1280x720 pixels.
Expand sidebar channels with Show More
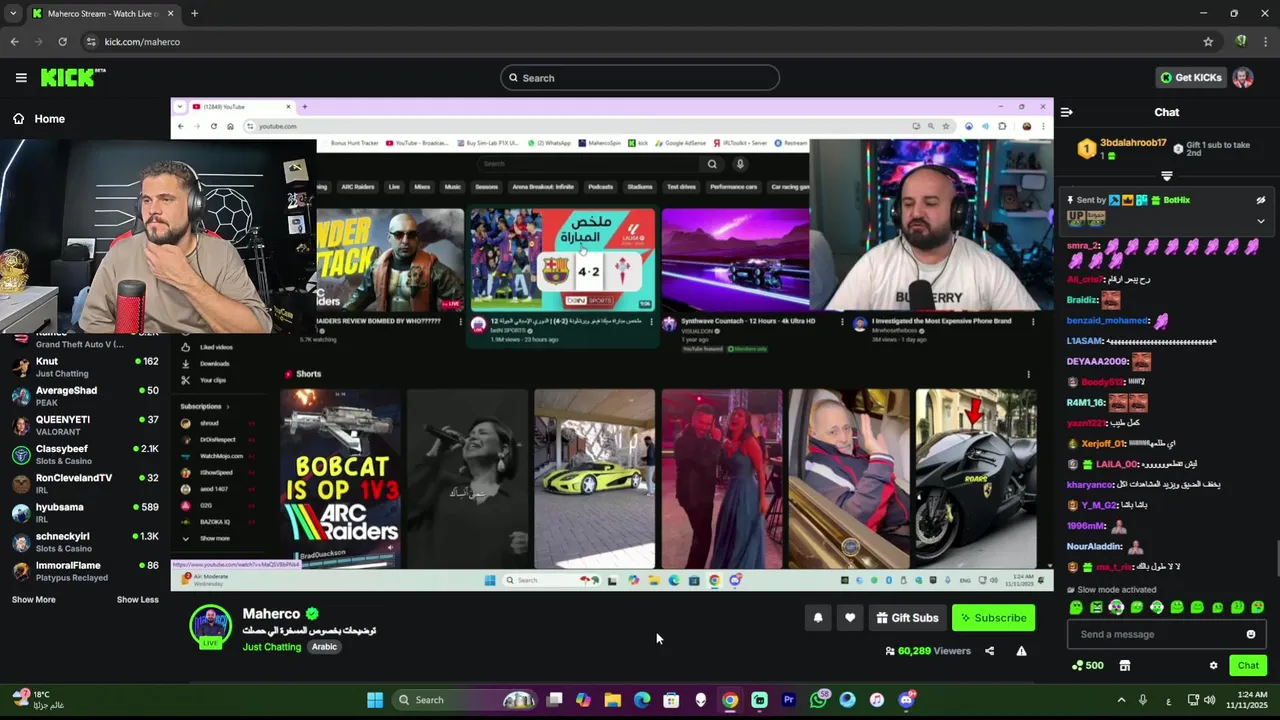coord(34,600)
